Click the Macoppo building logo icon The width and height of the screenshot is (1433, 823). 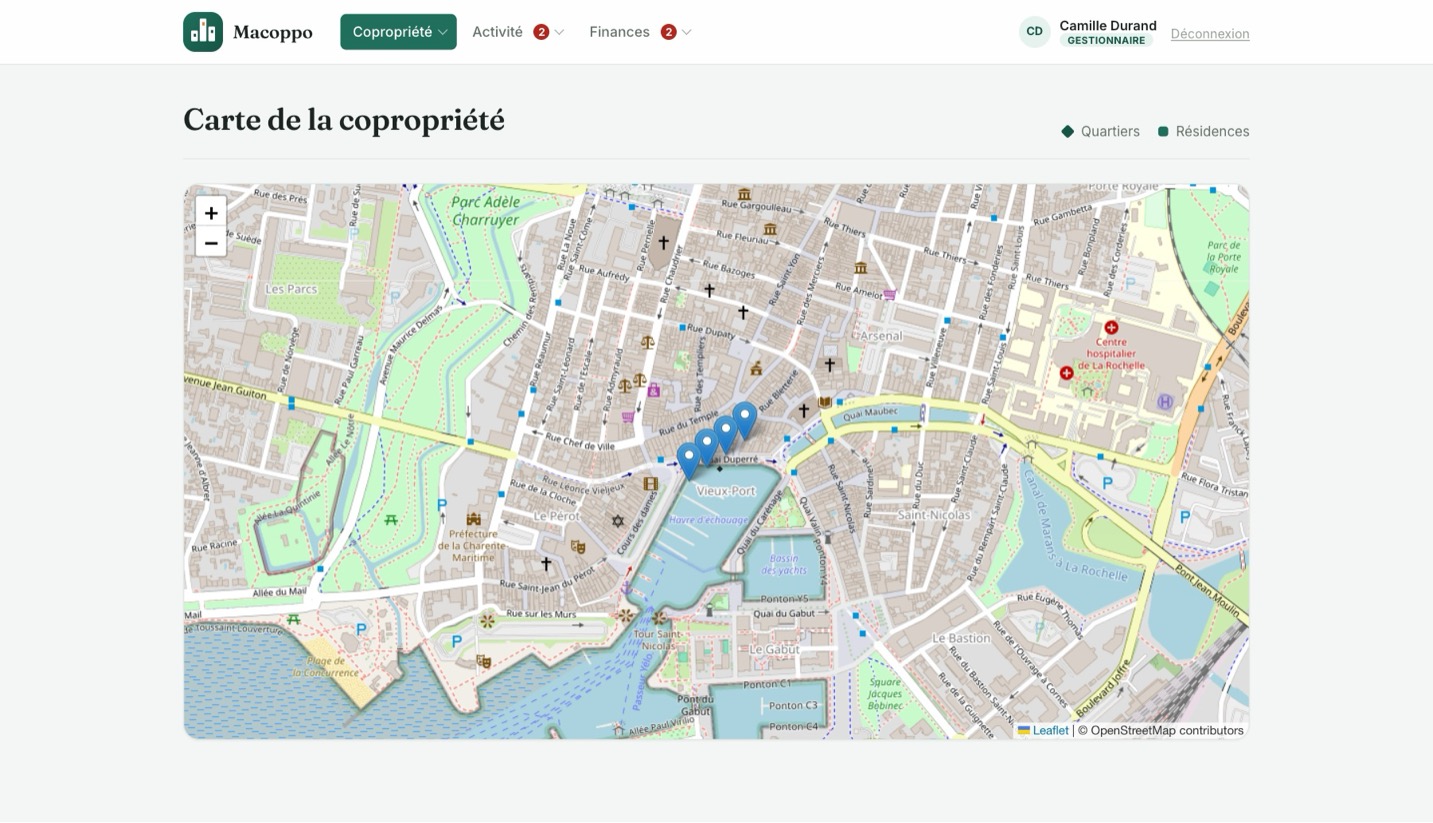point(203,32)
